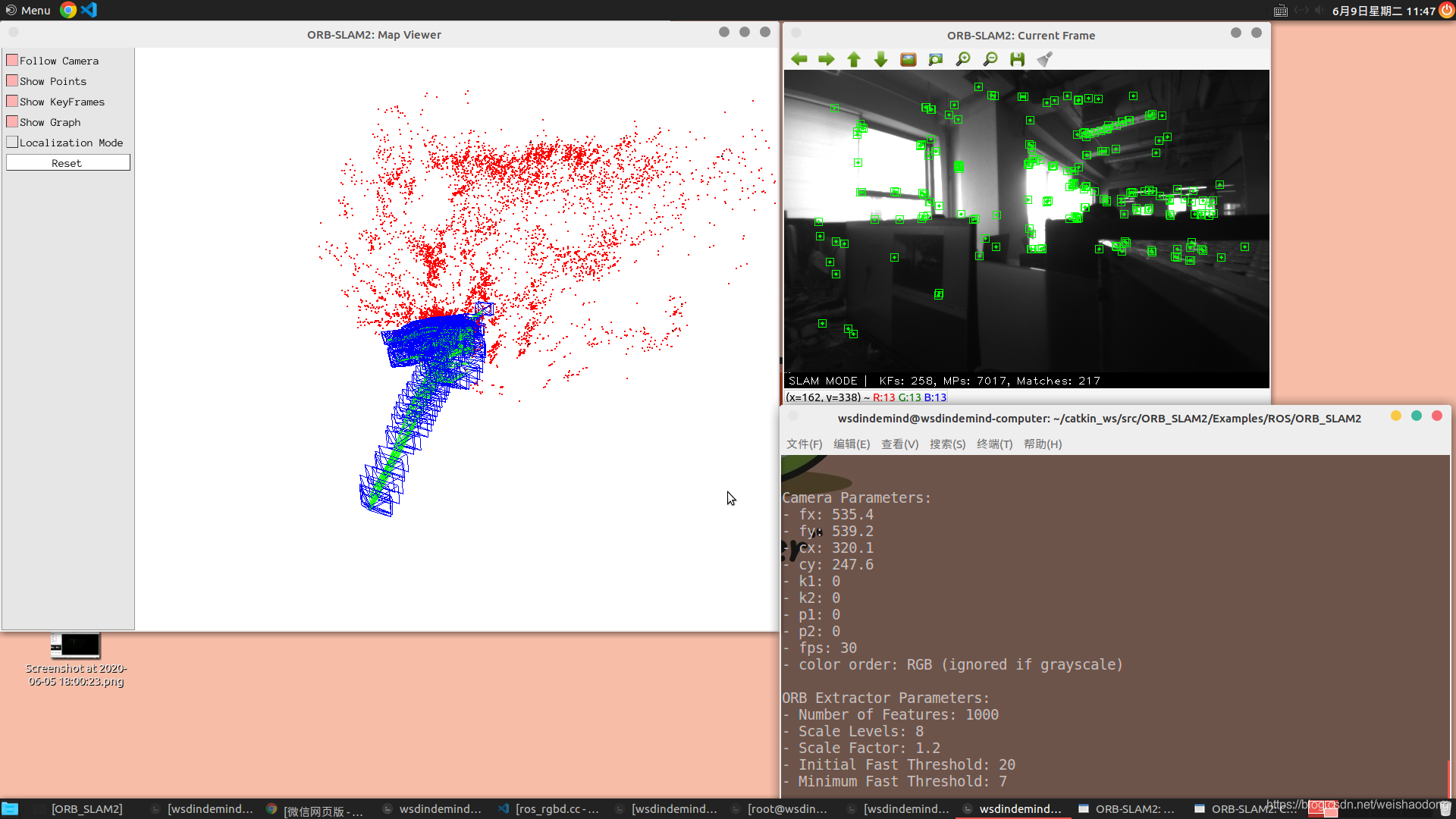Launch Chrome from top panel
Viewport: 1456px width, 819px height.
(68, 10)
